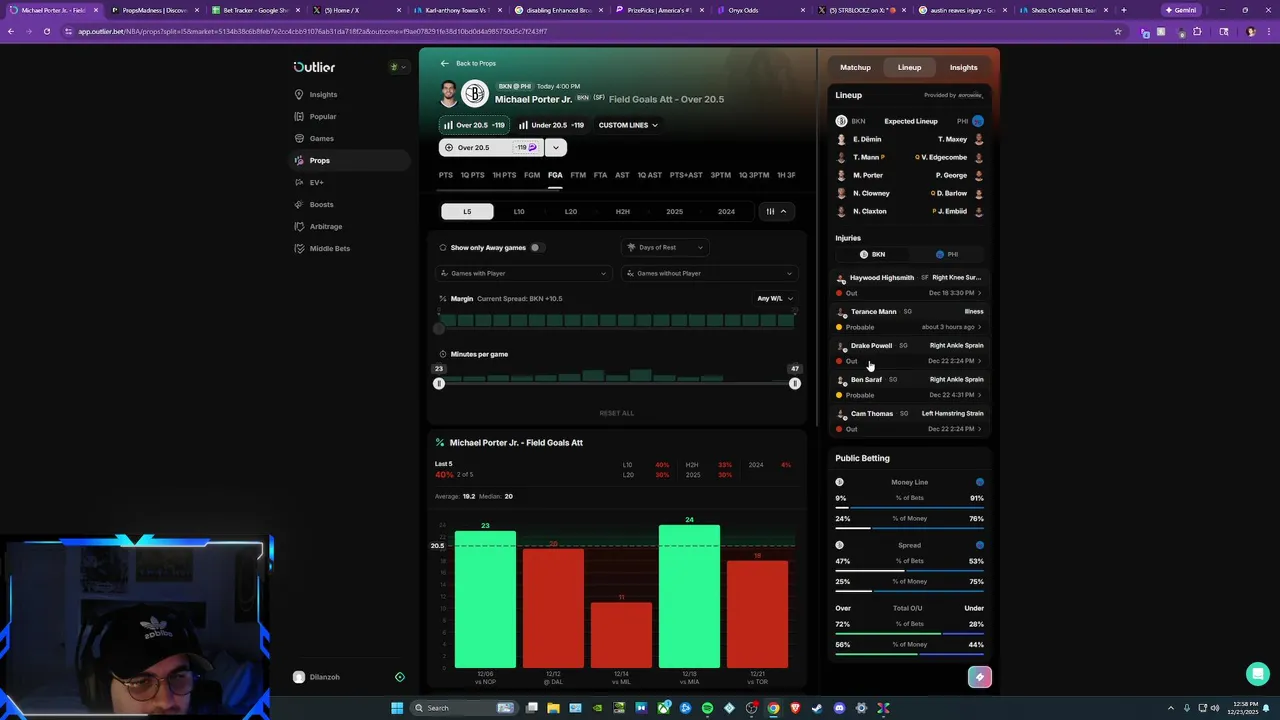Image resolution: width=1280 pixels, height=720 pixels.
Task: Click the Minutes per game left handle
Action: (438, 384)
